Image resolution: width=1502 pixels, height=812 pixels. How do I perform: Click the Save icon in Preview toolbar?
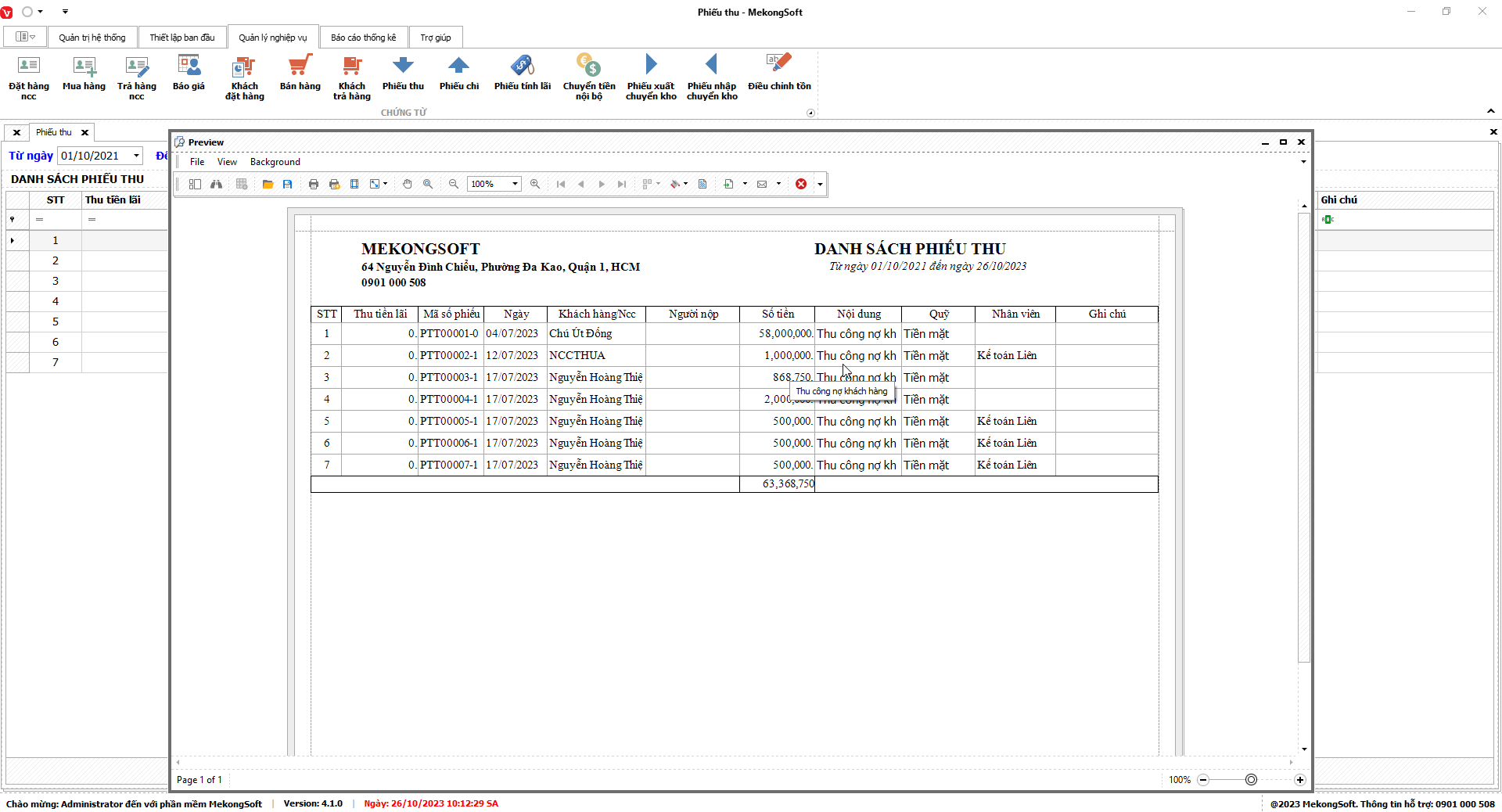point(288,184)
